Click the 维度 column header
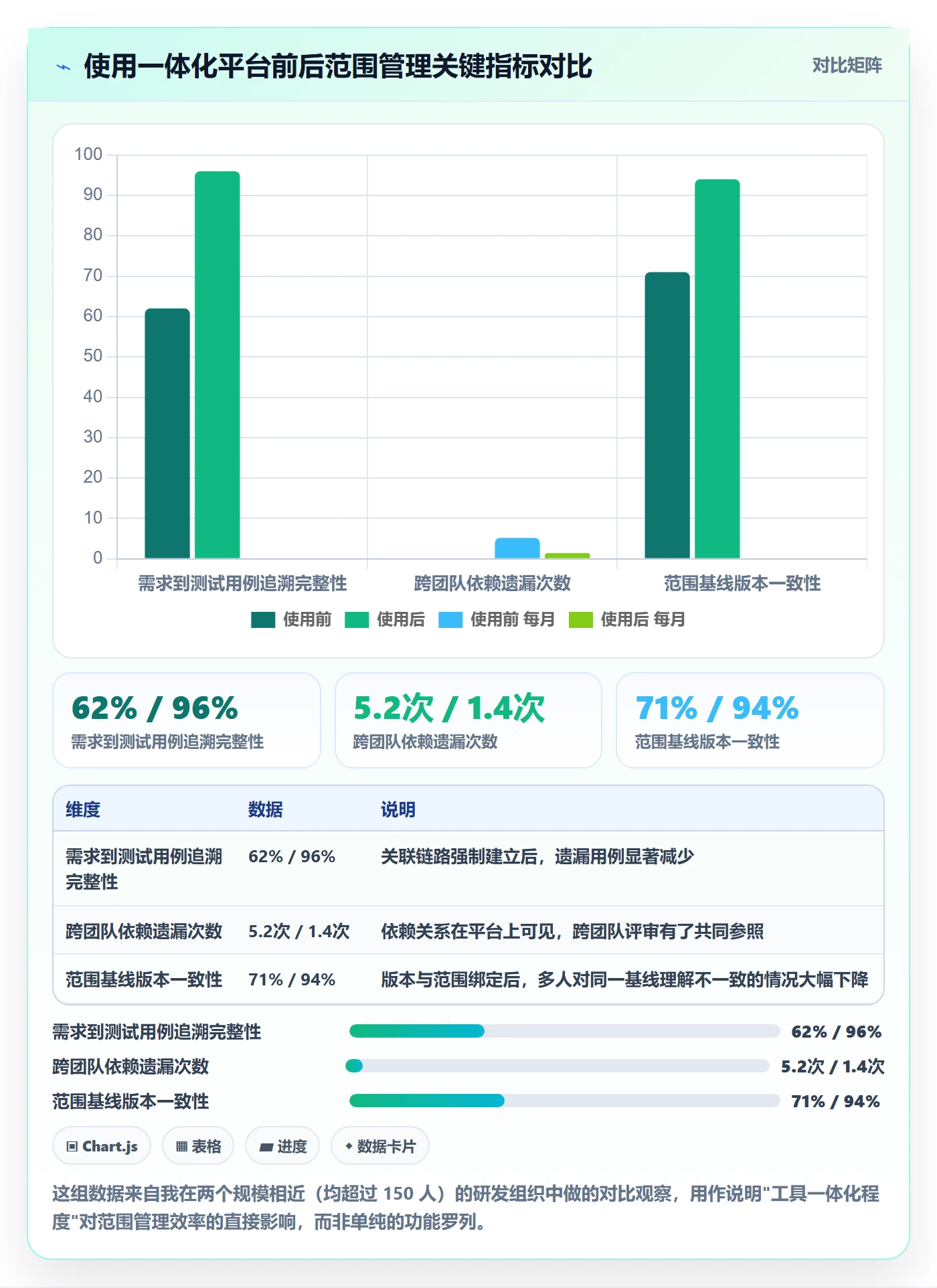 pyautogui.click(x=83, y=809)
